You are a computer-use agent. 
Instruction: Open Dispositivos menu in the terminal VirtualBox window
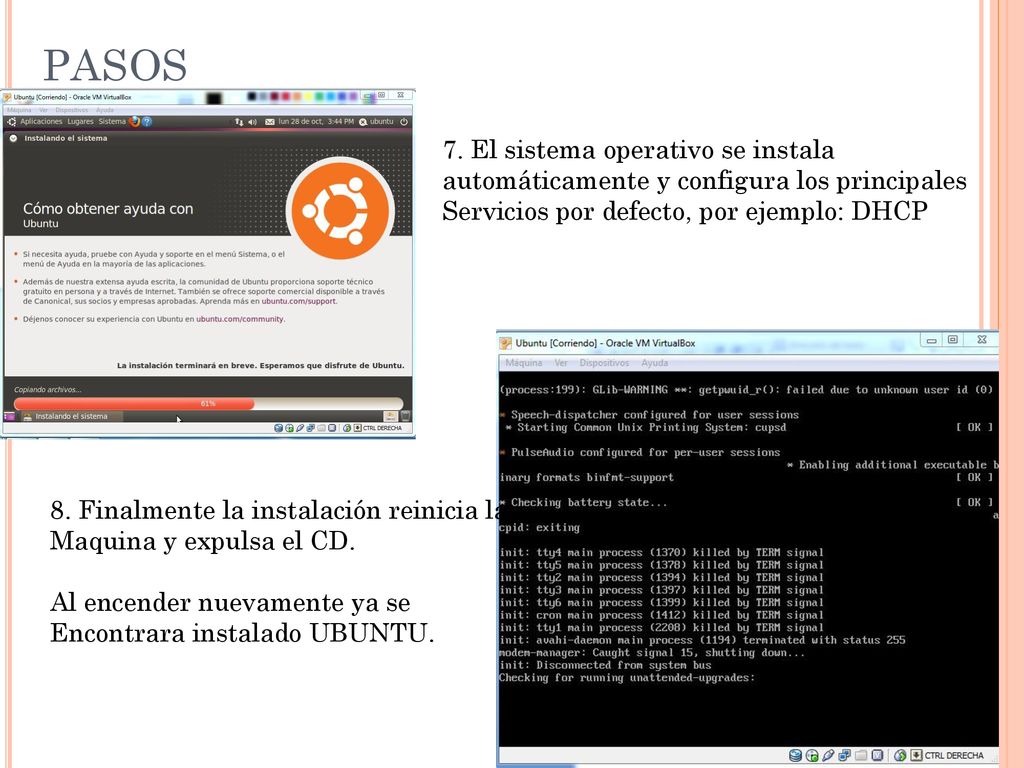click(x=604, y=363)
